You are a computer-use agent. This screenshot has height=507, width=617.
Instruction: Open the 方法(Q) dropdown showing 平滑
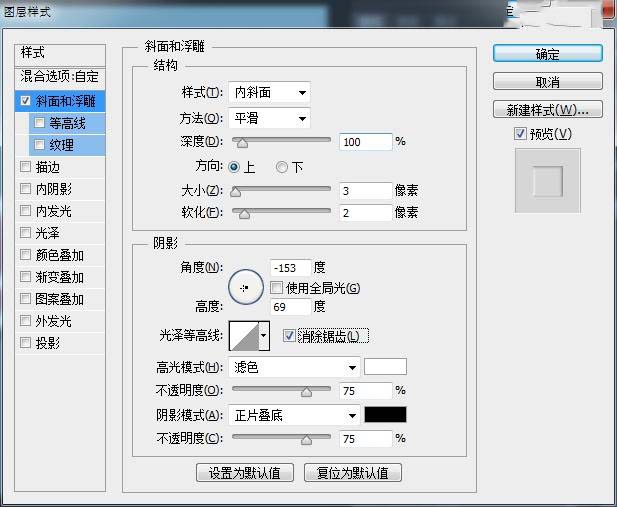[x=269, y=118]
